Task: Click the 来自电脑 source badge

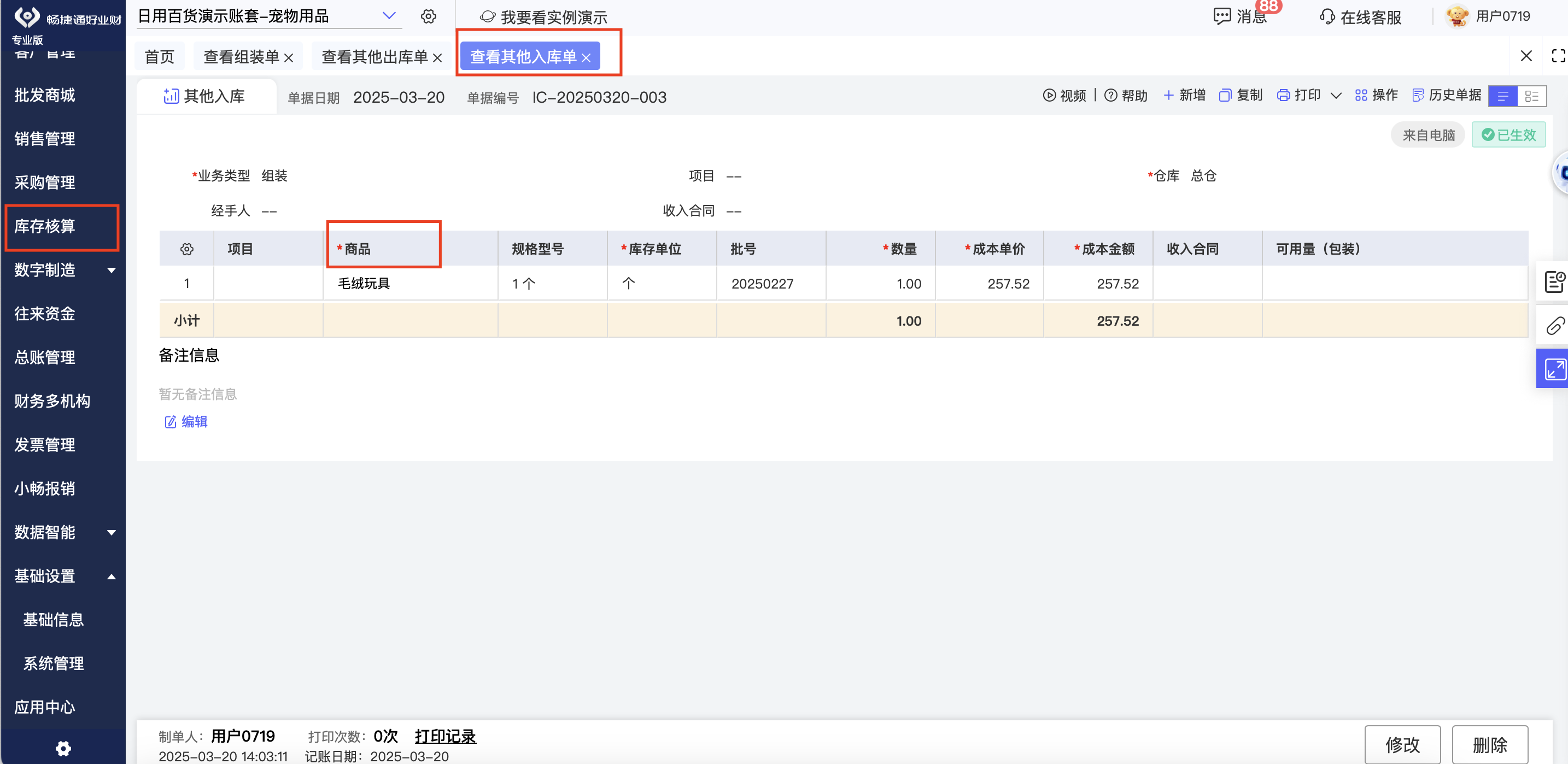Action: click(x=1428, y=134)
